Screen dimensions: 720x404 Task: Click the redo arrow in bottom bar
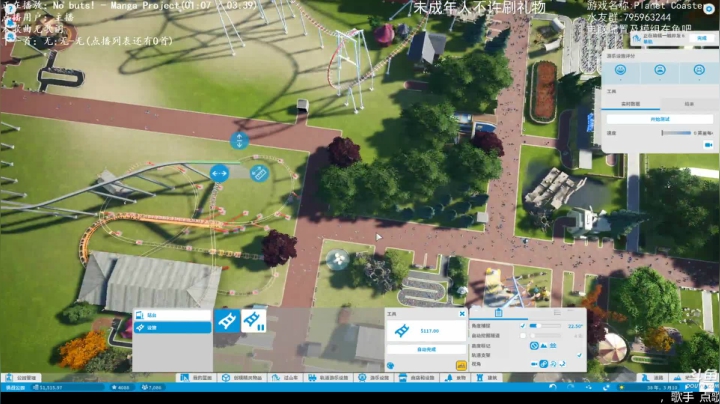(571, 387)
